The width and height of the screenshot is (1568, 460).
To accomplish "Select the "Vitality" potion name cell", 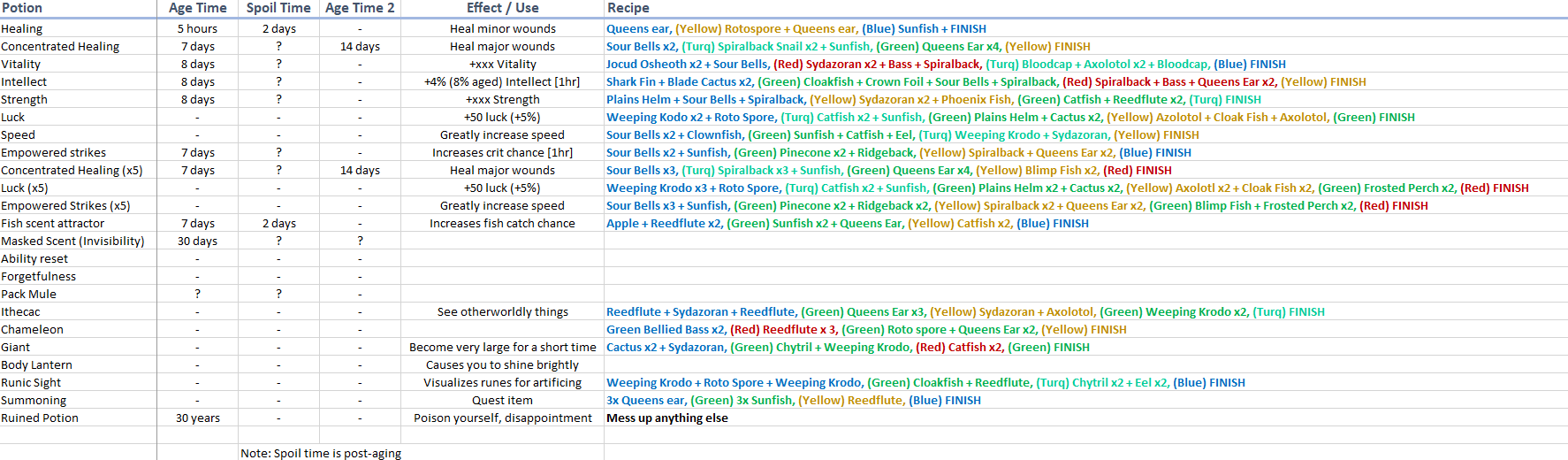I will [21, 64].
